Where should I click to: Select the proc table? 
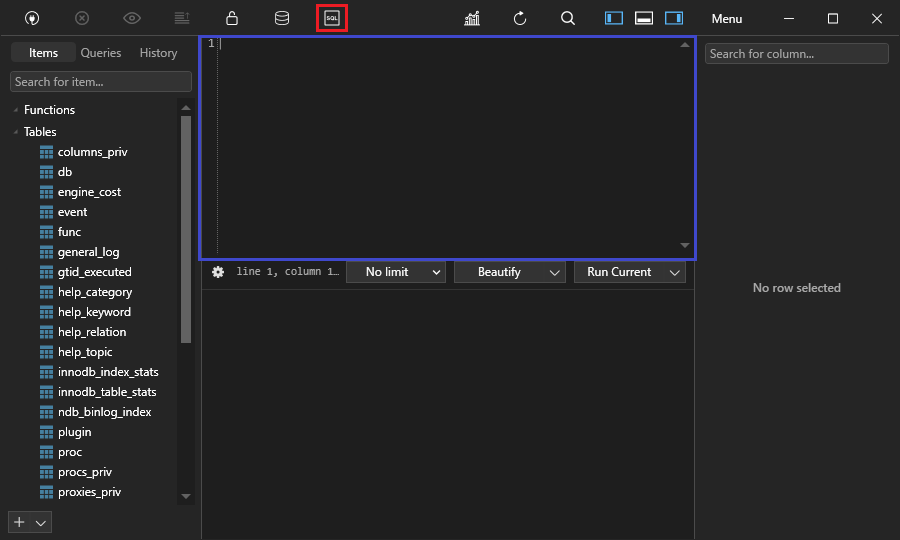70,452
